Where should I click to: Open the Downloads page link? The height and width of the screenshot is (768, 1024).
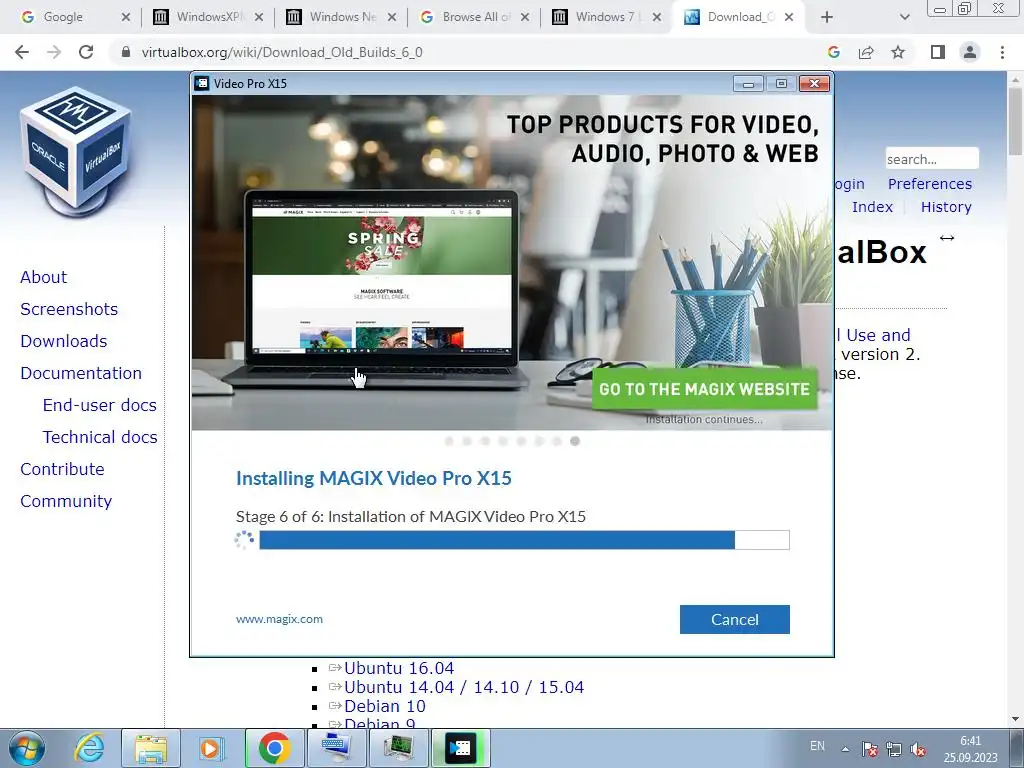64,341
